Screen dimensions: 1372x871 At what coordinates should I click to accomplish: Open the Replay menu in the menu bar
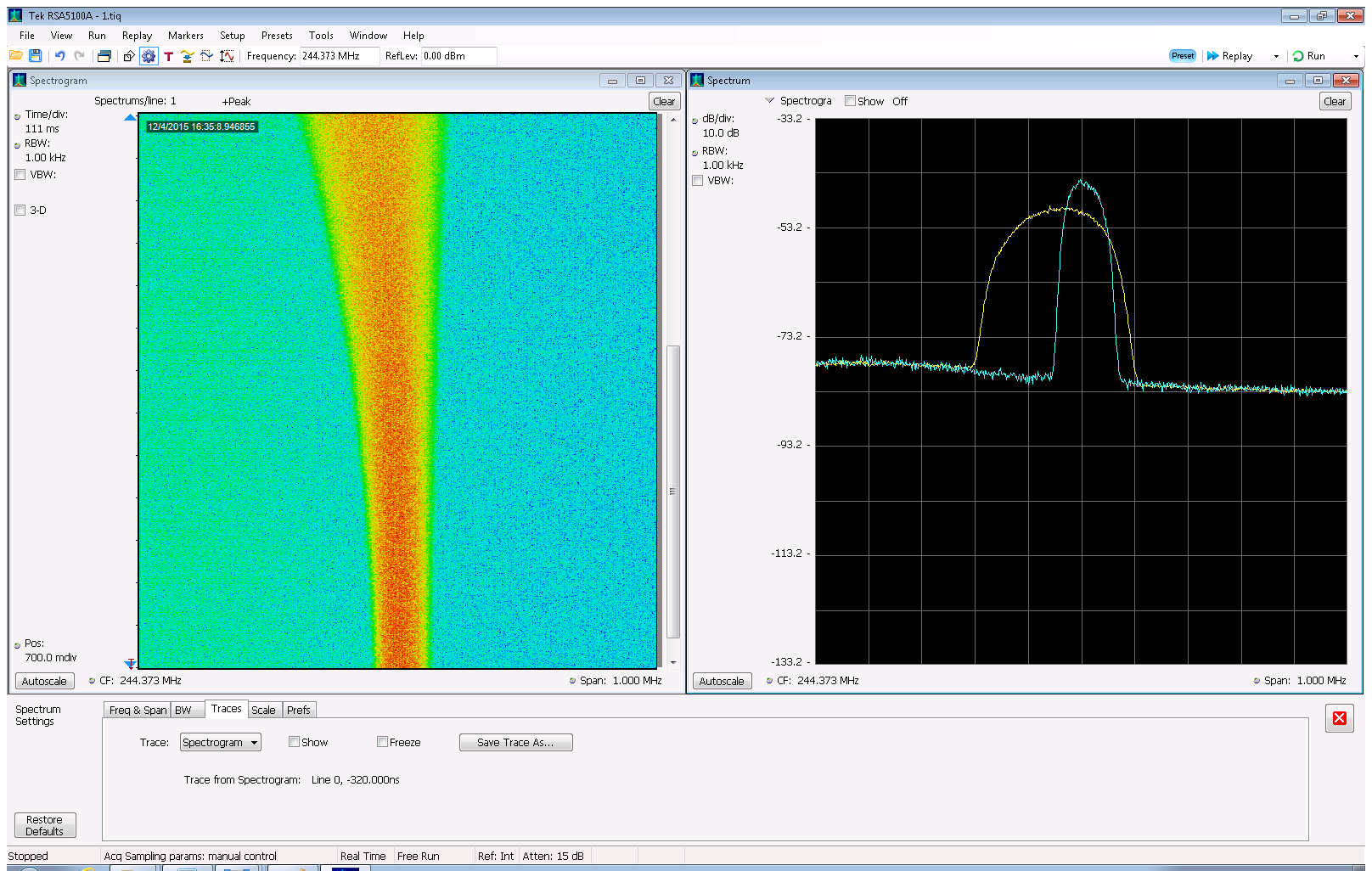click(x=137, y=36)
